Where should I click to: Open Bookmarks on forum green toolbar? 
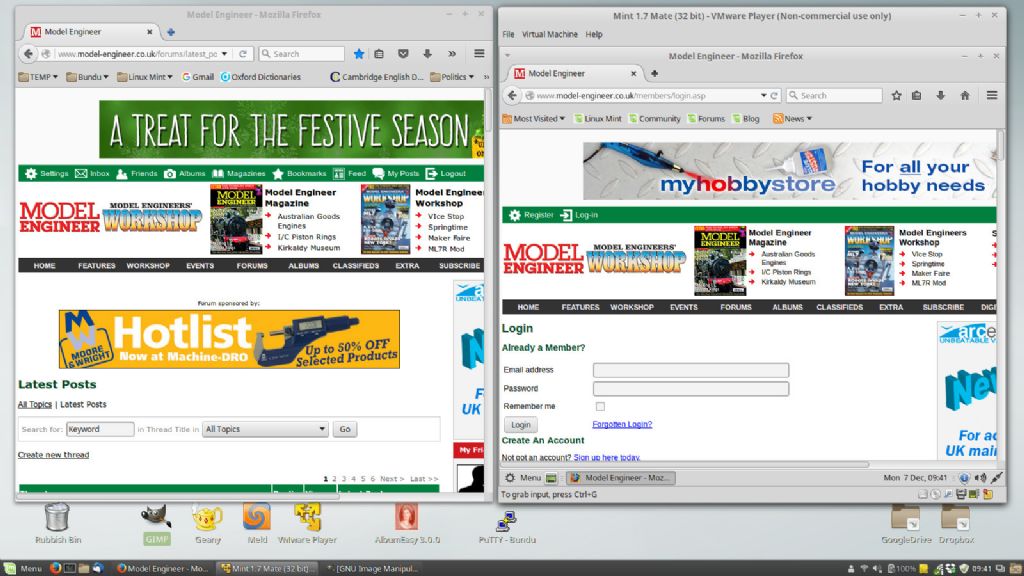tap(299, 173)
